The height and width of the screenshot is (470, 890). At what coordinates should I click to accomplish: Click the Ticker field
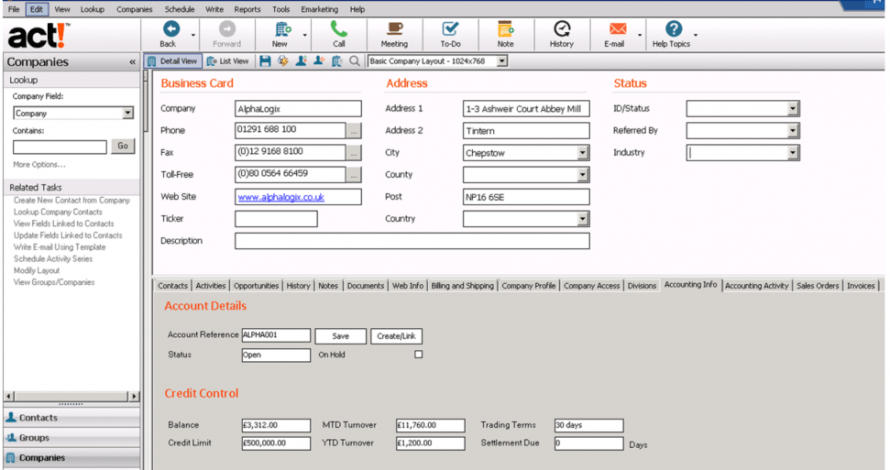click(x=276, y=219)
